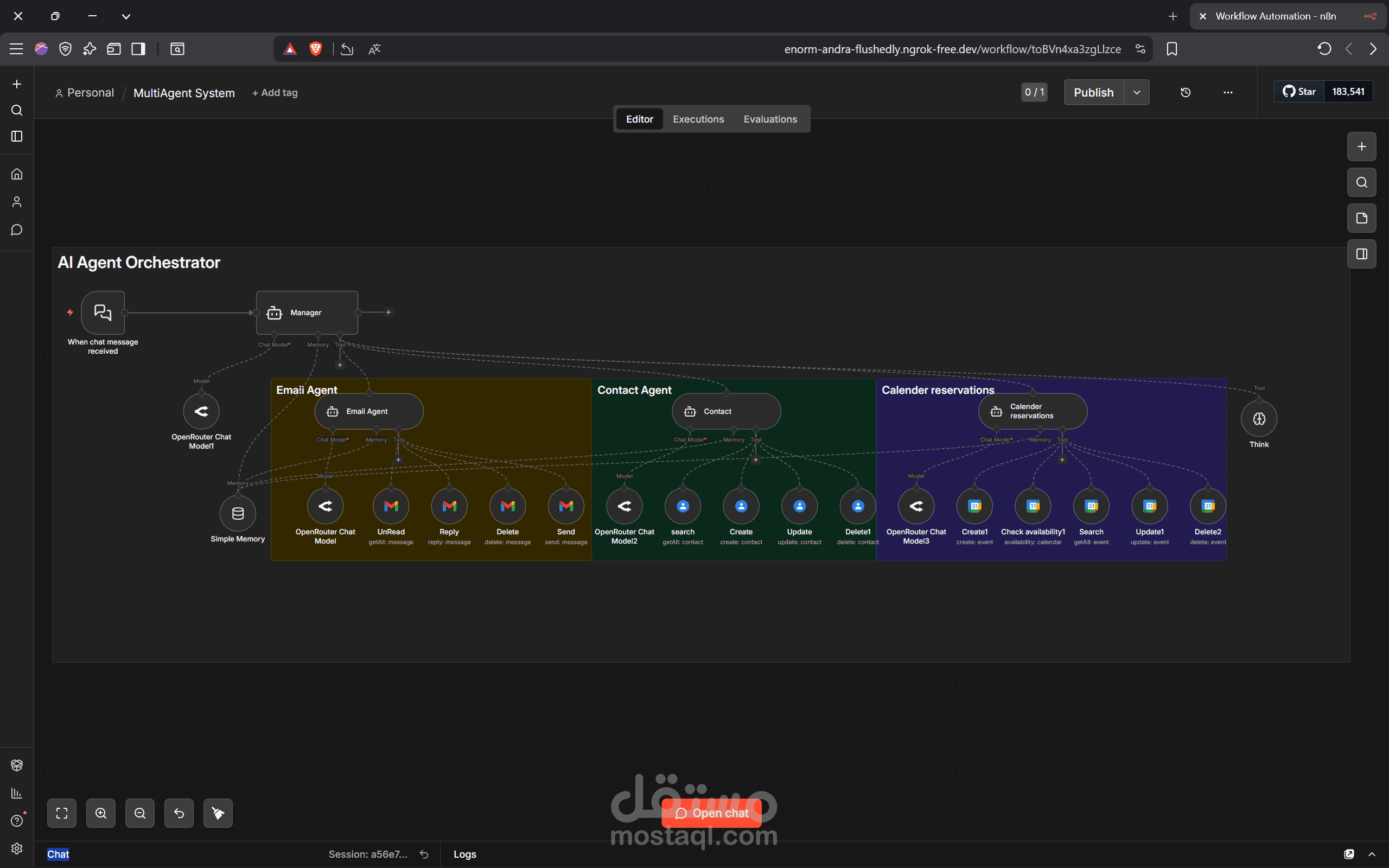This screenshot has height=868, width=1389.
Task: Click the Add tag link
Action: click(x=275, y=92)
